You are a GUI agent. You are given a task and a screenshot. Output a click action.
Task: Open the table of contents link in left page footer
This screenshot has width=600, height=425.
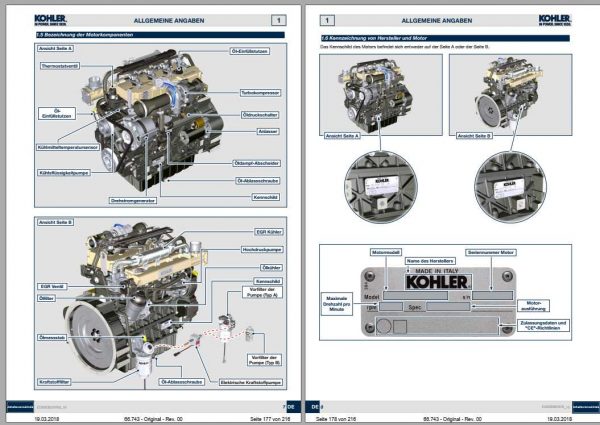(20, 407)
